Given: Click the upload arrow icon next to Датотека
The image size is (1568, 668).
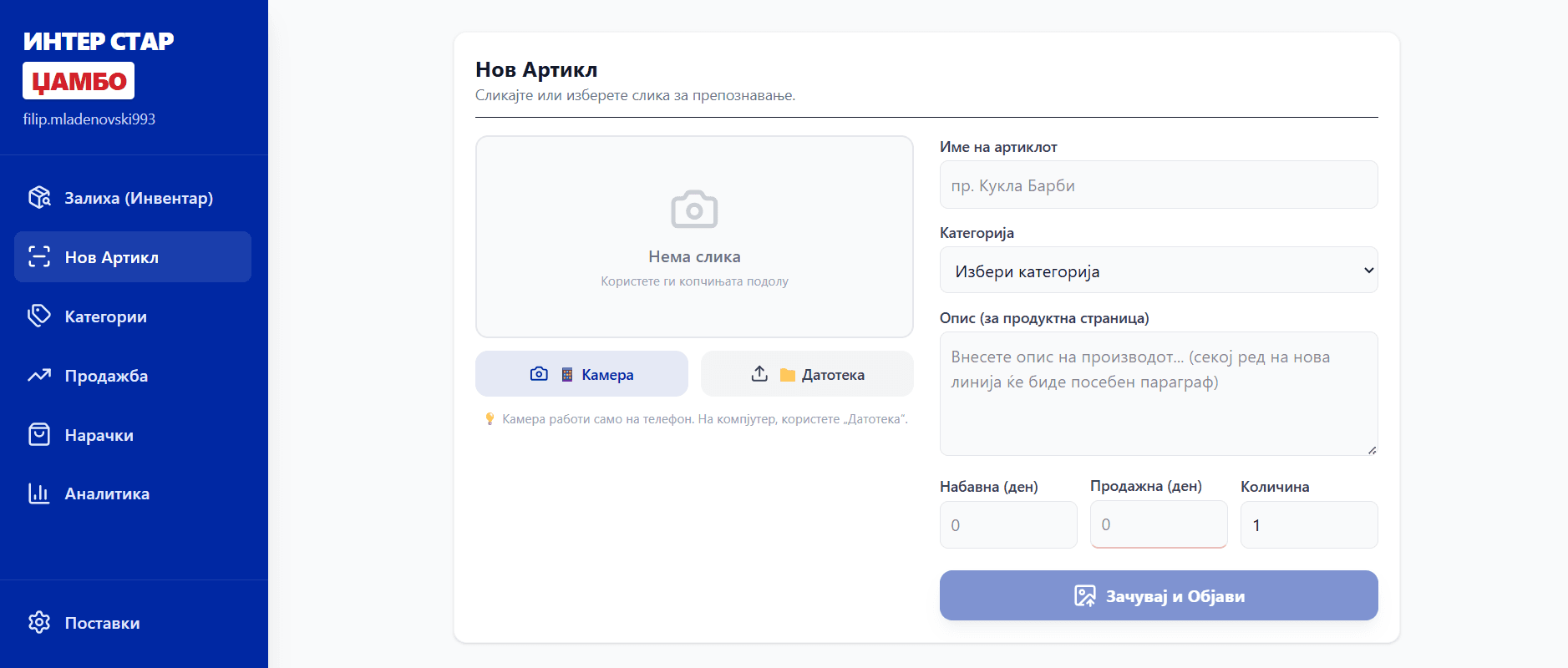Looking at the screenshot, I should click(759, 373).
